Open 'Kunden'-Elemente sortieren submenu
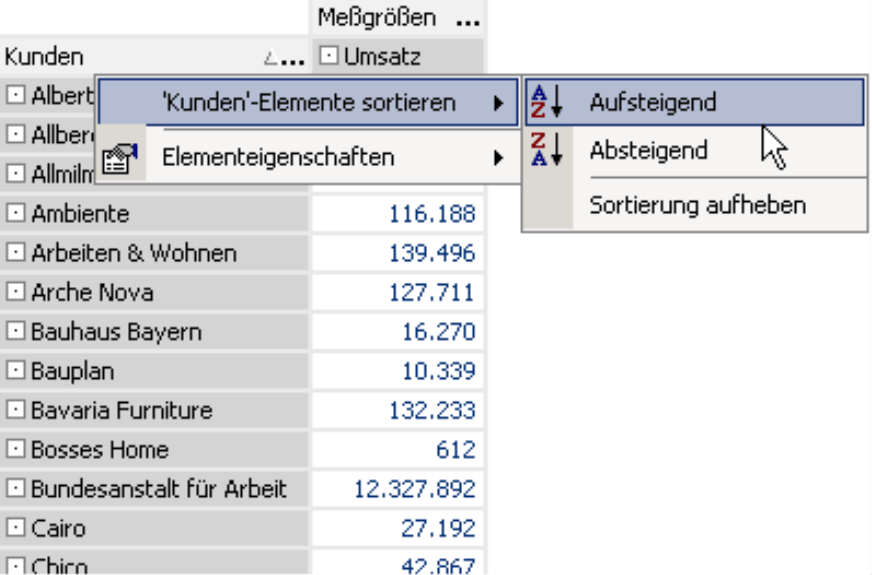Image resolution: width=872 pixels, height=575 pixels. (x=308, y=102)
